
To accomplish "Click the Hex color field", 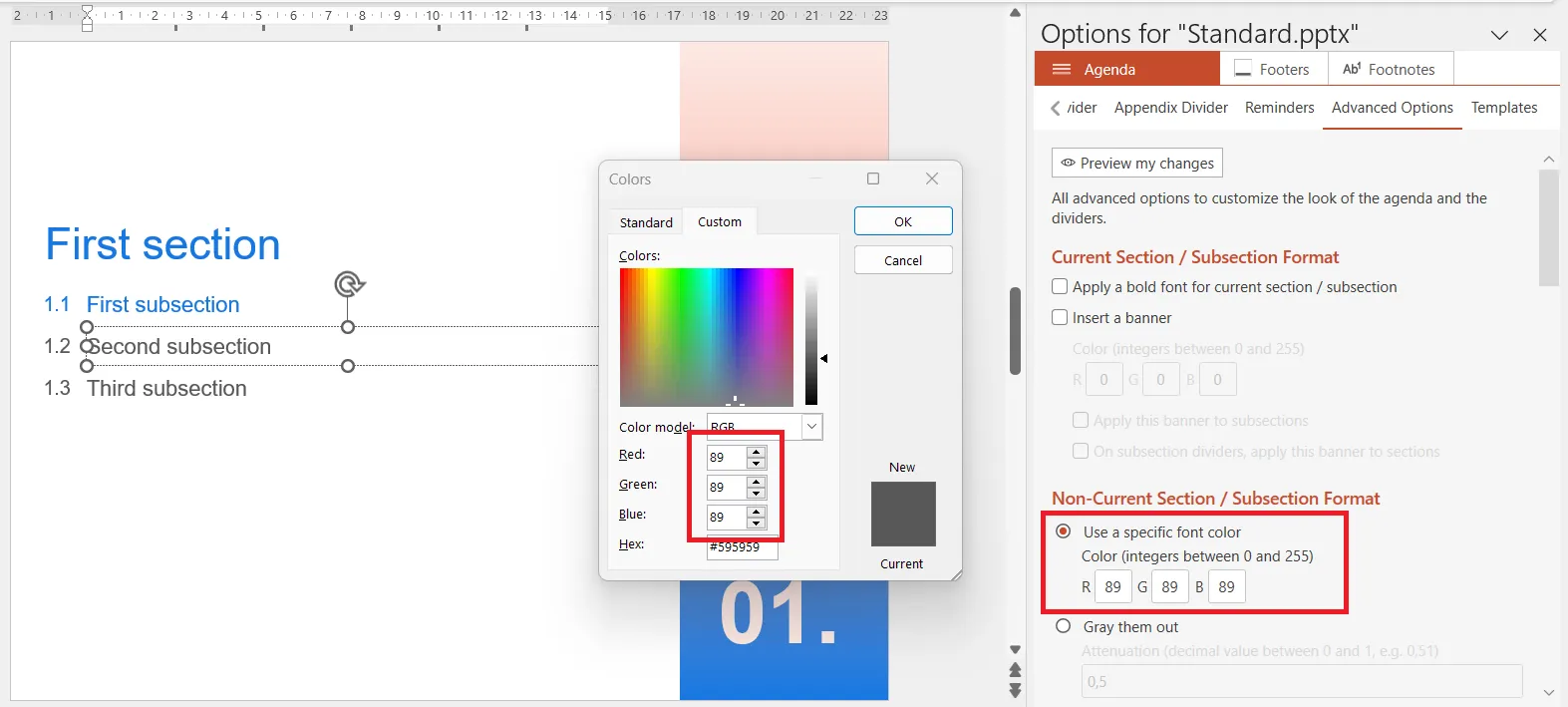I will [x=742, y=546].
